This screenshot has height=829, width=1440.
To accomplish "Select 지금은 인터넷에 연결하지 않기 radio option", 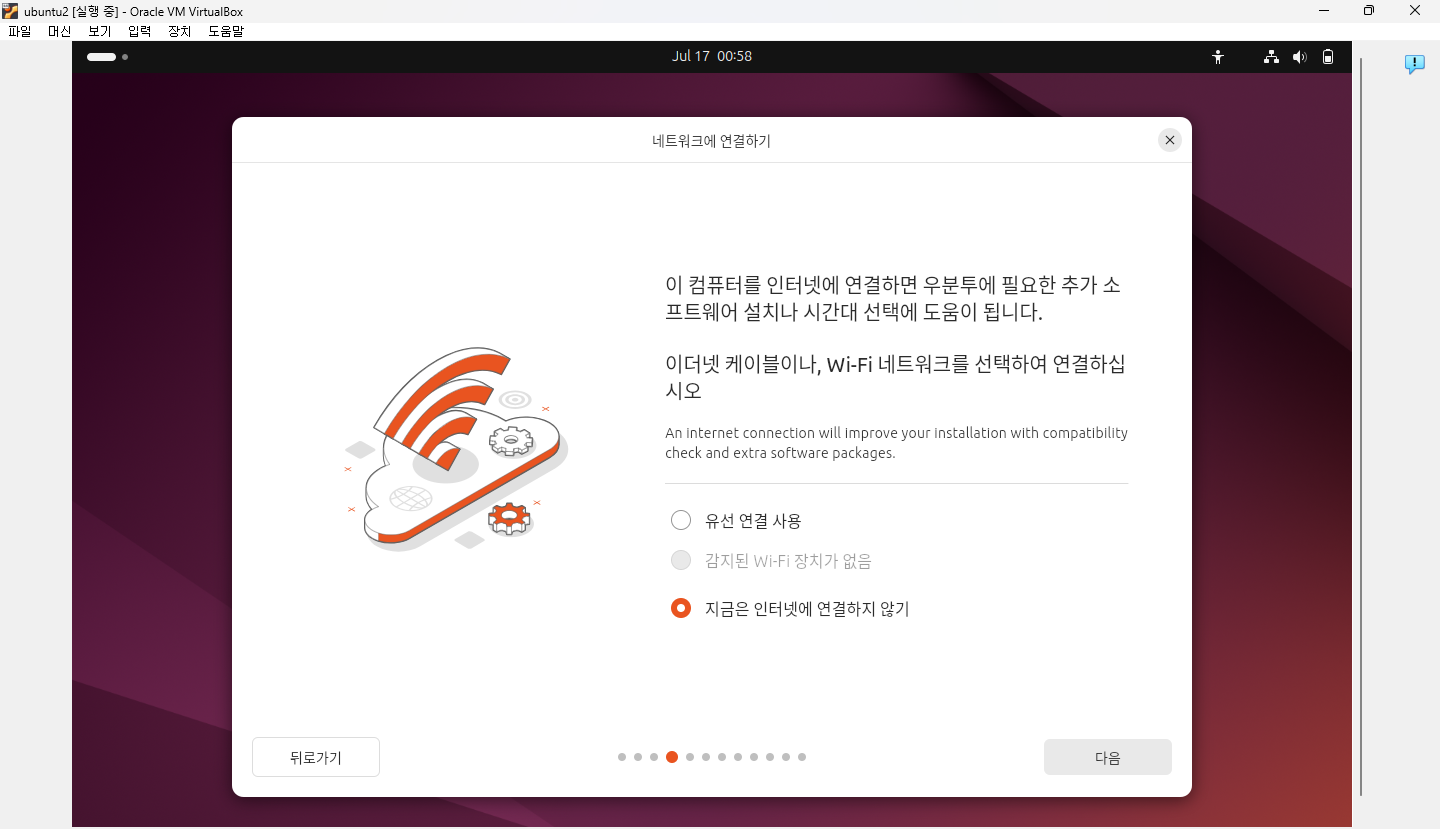I will [x=681, y=608].
